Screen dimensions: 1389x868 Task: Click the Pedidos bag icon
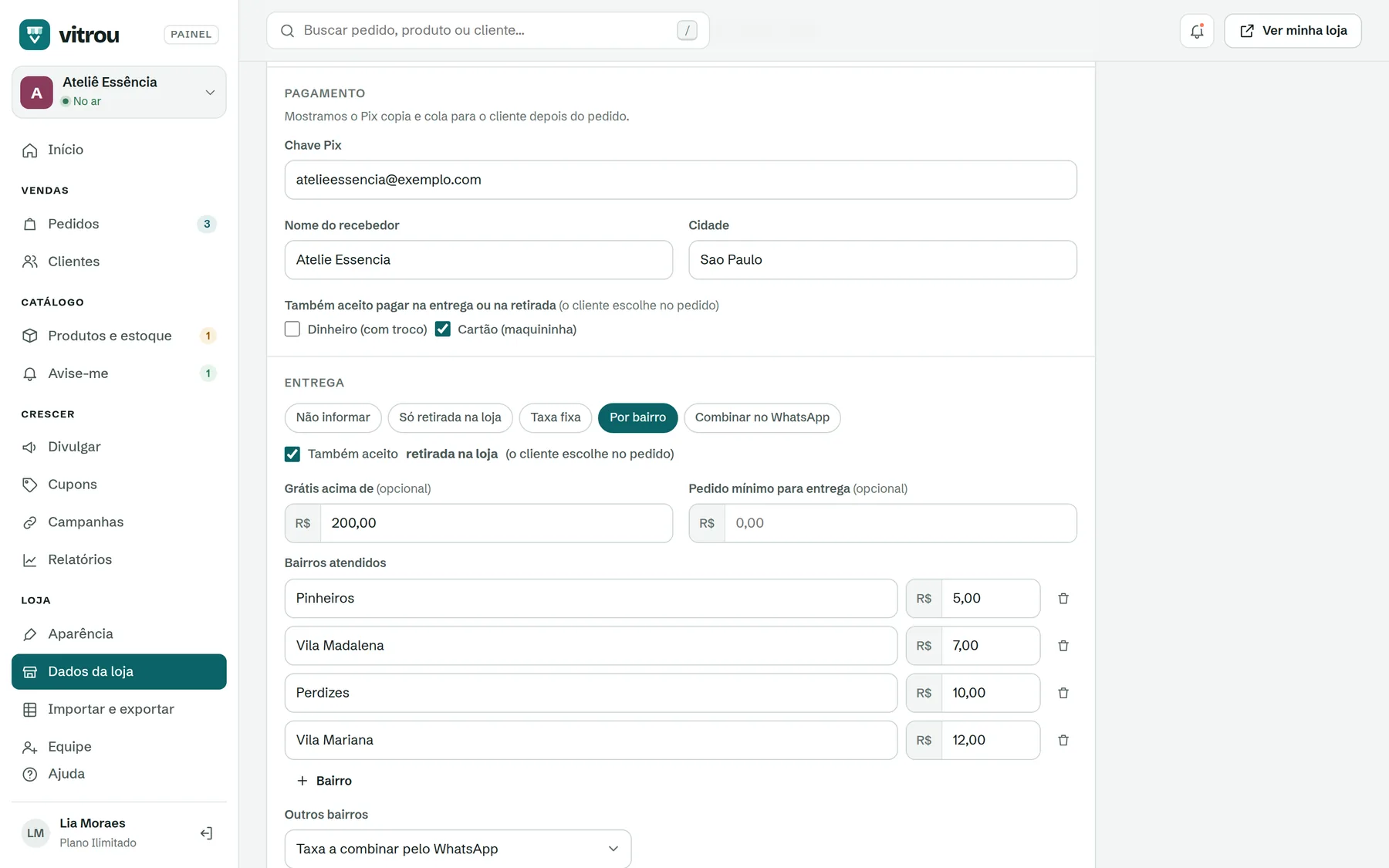(30, 225)
